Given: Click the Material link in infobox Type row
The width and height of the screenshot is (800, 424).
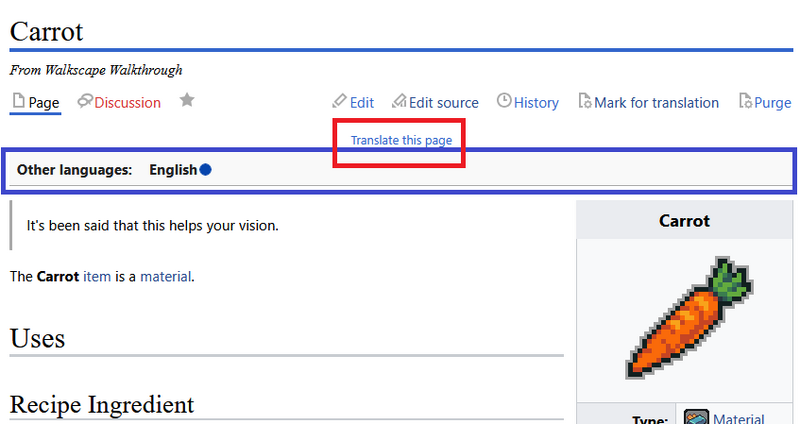Looking at the screenshot, I should click(739, 419).
